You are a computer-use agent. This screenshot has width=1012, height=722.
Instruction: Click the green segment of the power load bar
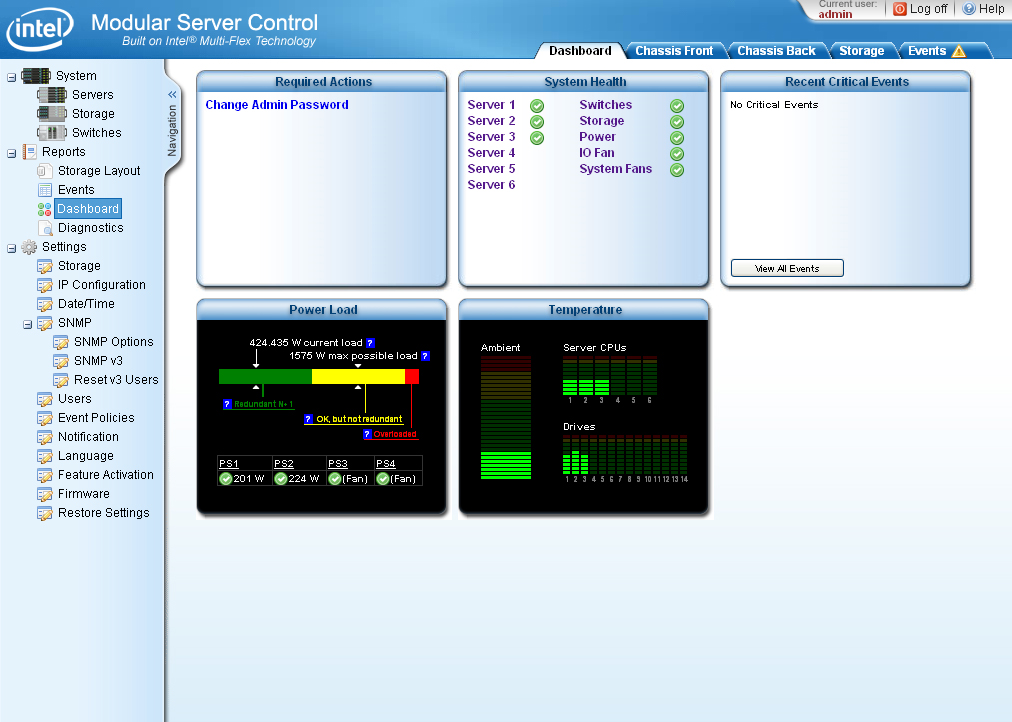tap(265, 377)
